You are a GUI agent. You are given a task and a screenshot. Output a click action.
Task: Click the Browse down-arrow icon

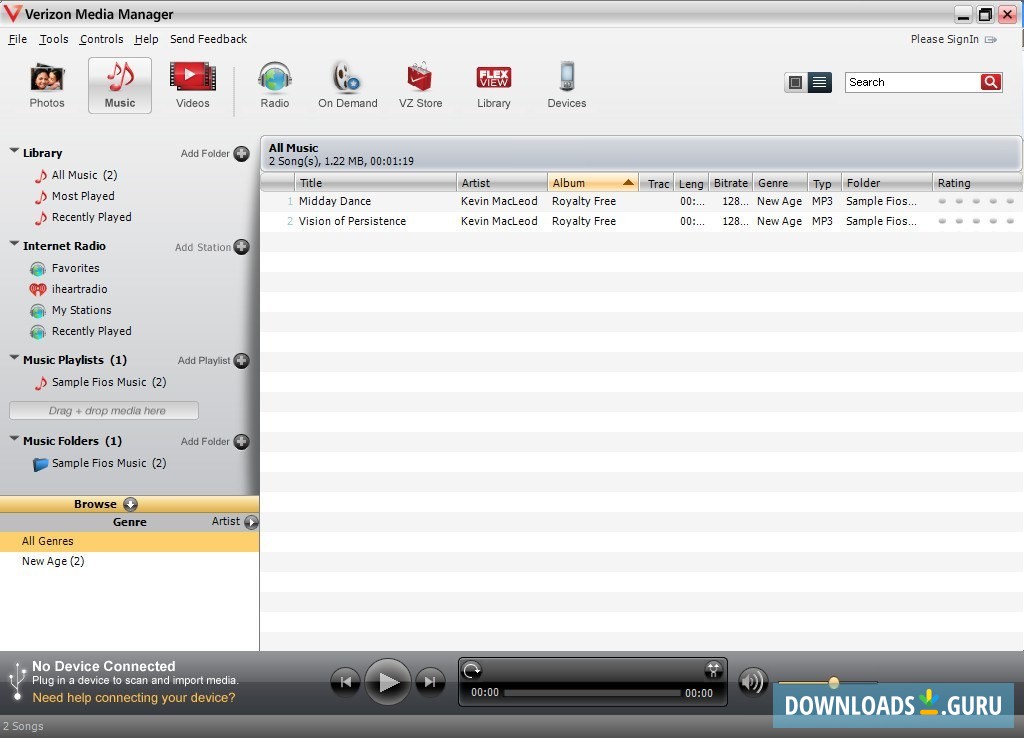pyautogui.click(x=131, y=504)
